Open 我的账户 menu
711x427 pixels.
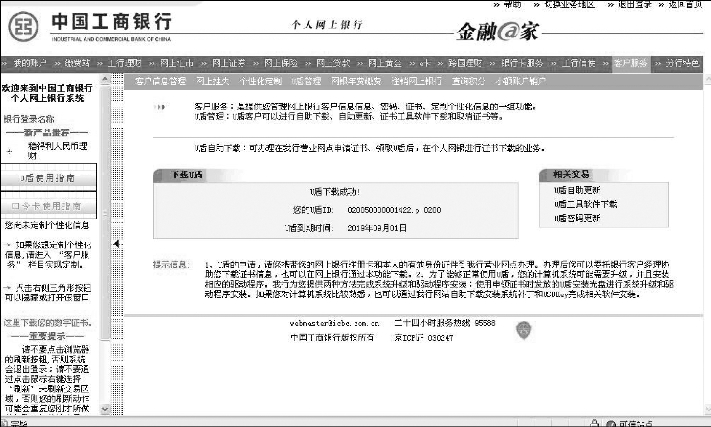tap(30, 63)
